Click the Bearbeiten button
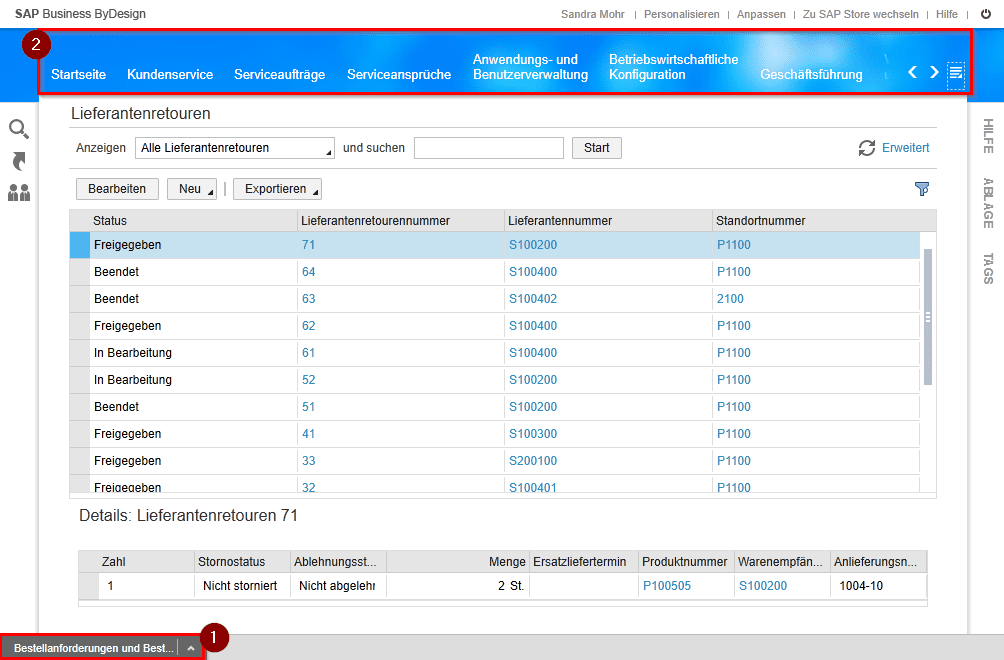Image resolution: width=1004 pixels, height=660 pixels. click(x=117, y=189)
